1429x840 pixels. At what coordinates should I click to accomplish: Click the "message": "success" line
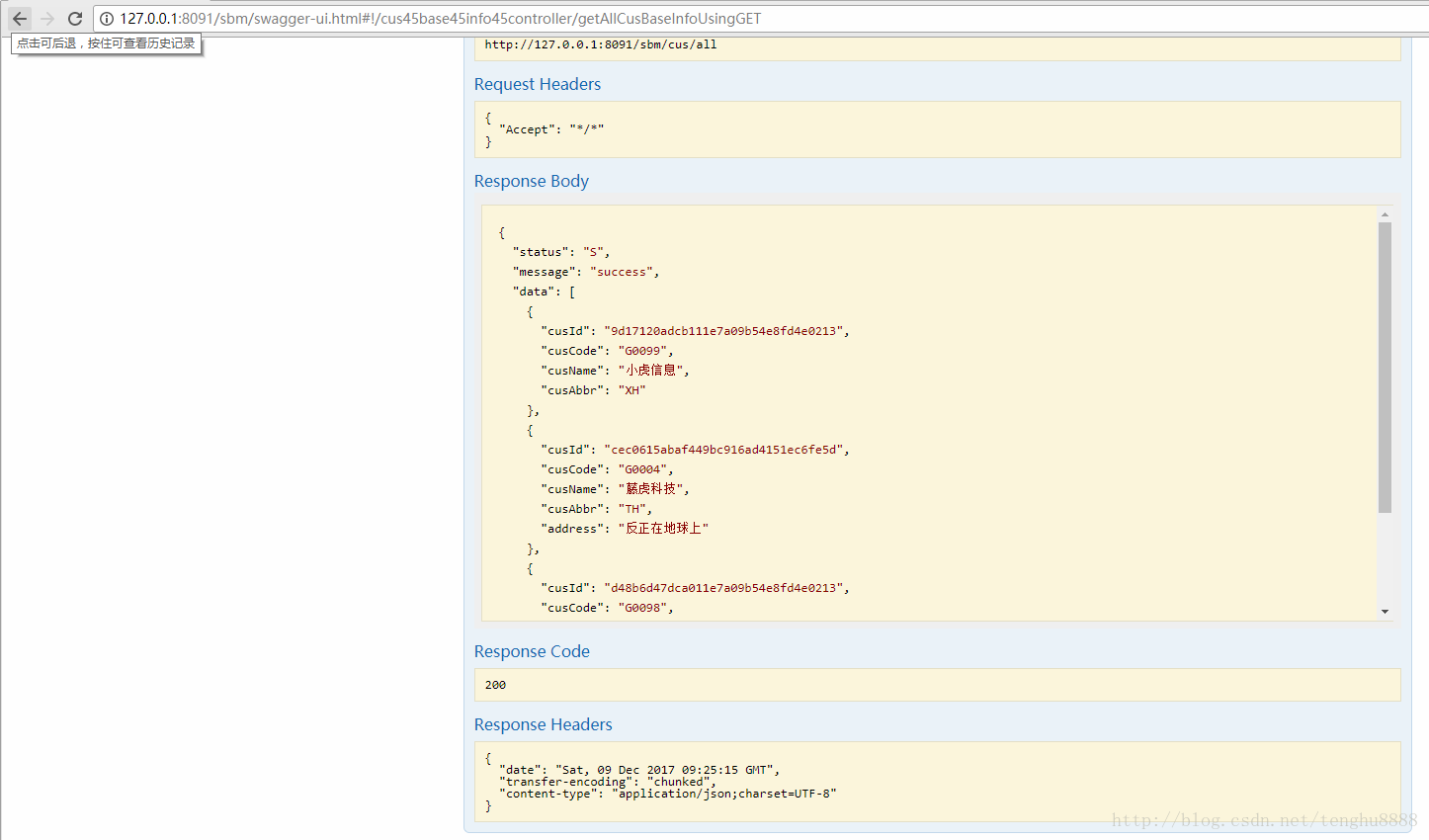click(586, 272)
